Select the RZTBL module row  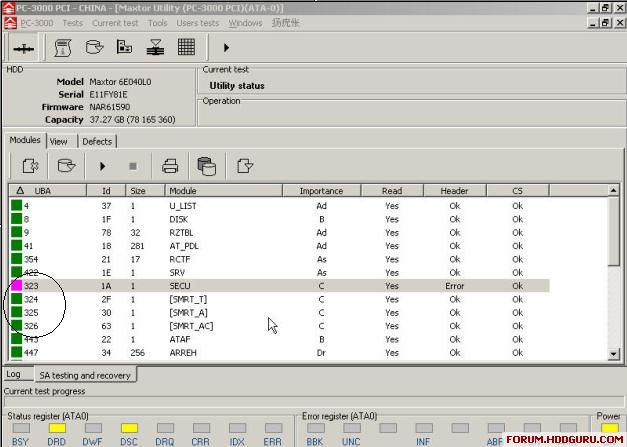tap(279, 233)
